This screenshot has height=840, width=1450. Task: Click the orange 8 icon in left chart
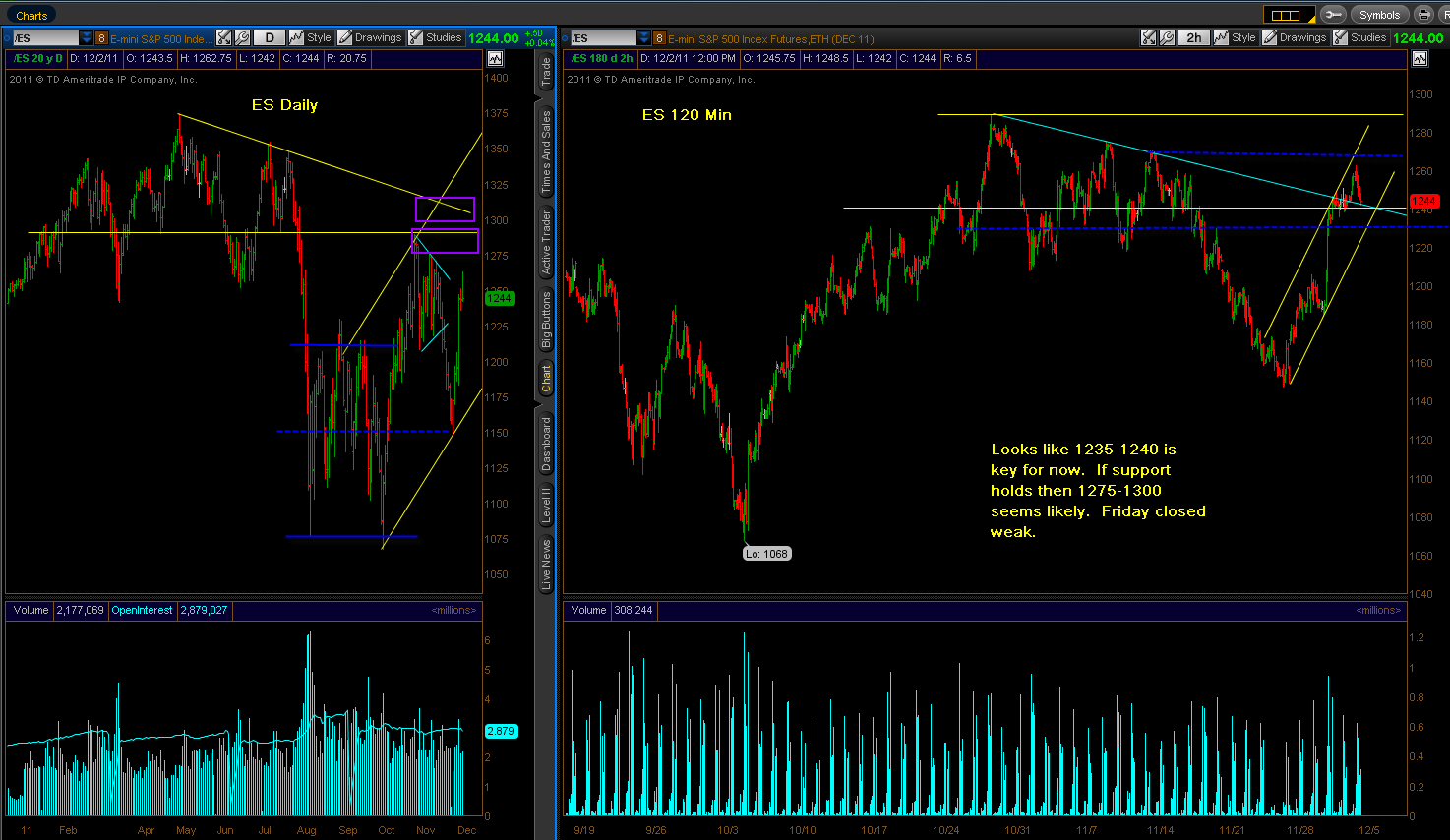click(101, 38)
